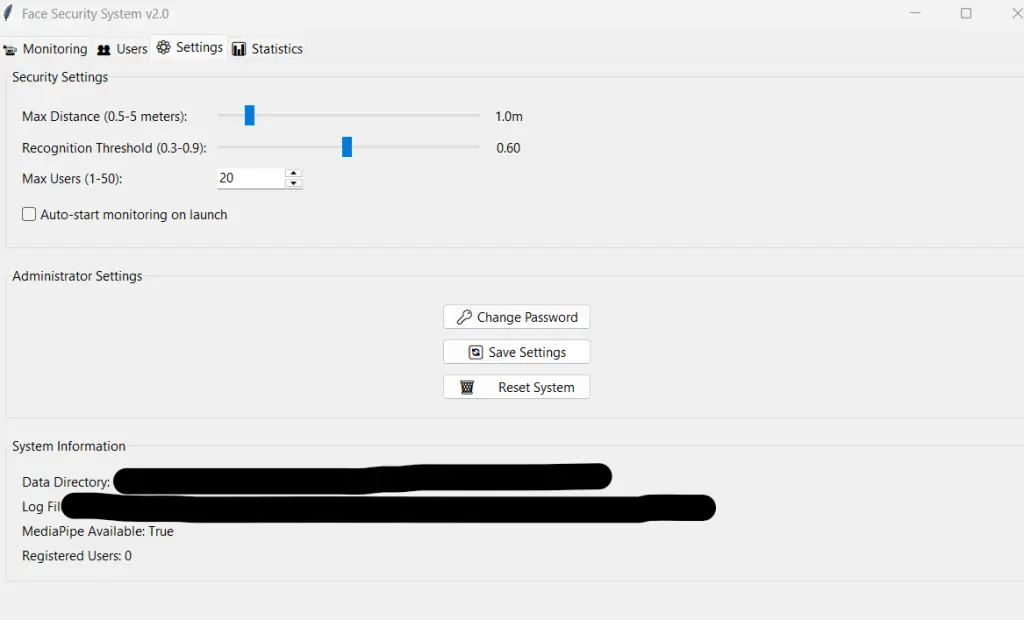Increase Max Users with up arrow
Screen dimensions: 1024x620
pos(294,173)
